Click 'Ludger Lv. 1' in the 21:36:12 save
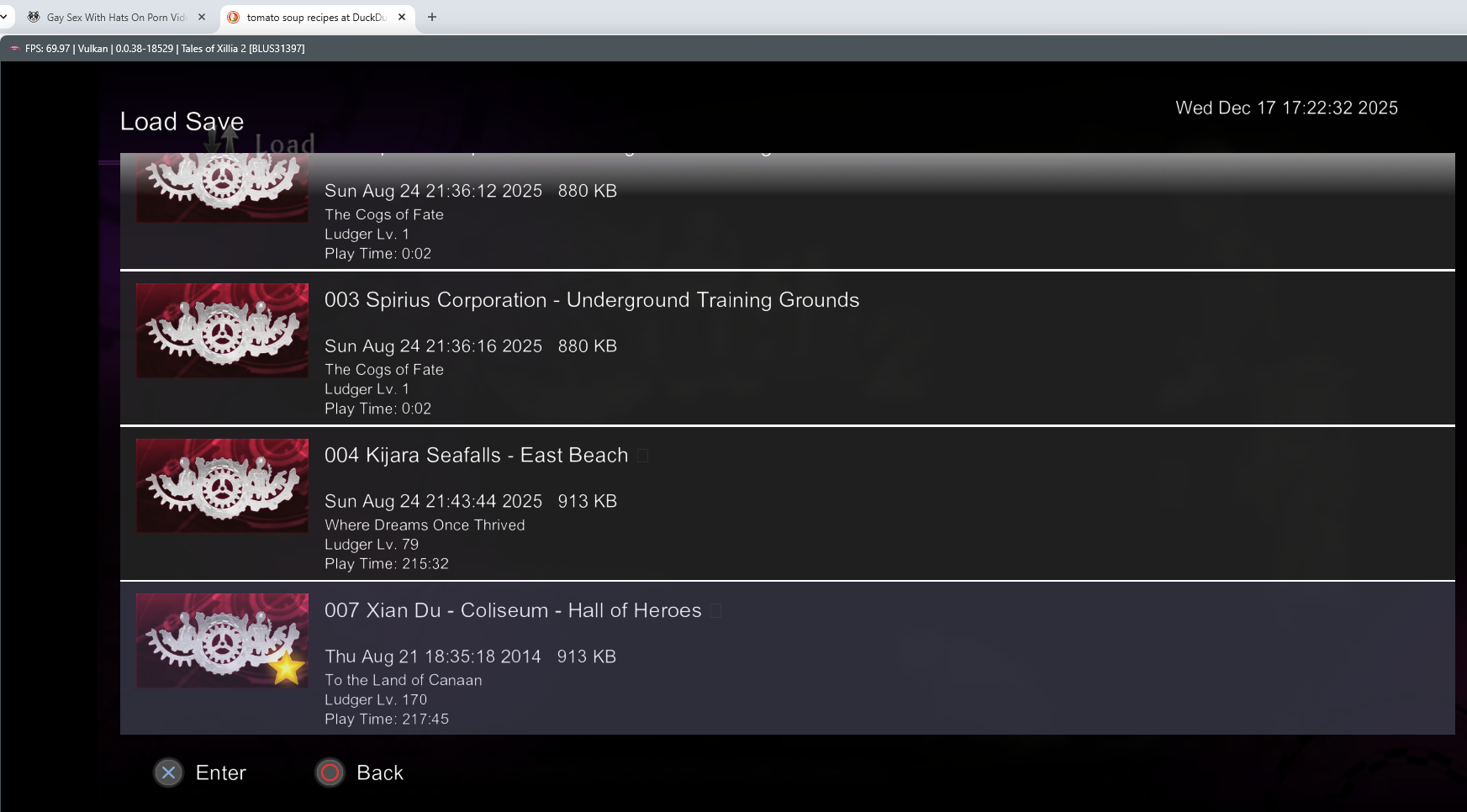This screenshot has width=1467, height=812. click(367, 234)
